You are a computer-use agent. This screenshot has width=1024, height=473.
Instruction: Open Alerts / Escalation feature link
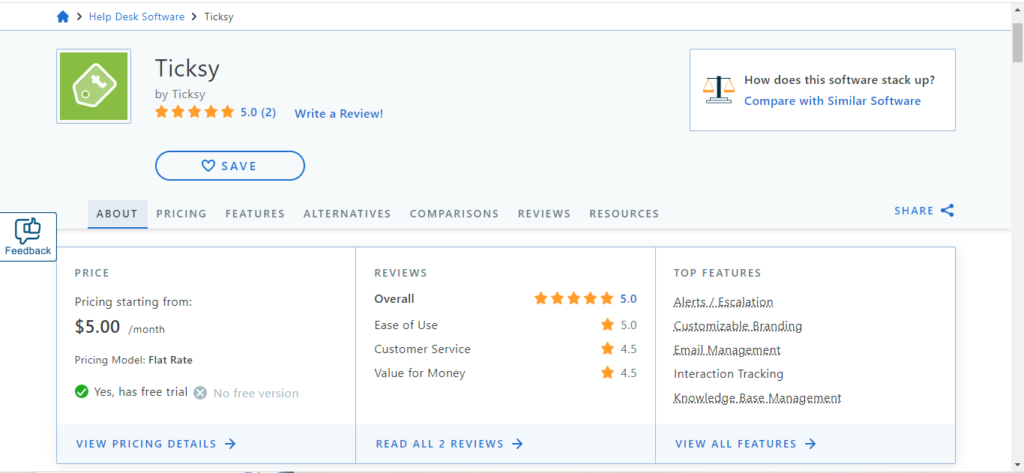click(724, 302)
